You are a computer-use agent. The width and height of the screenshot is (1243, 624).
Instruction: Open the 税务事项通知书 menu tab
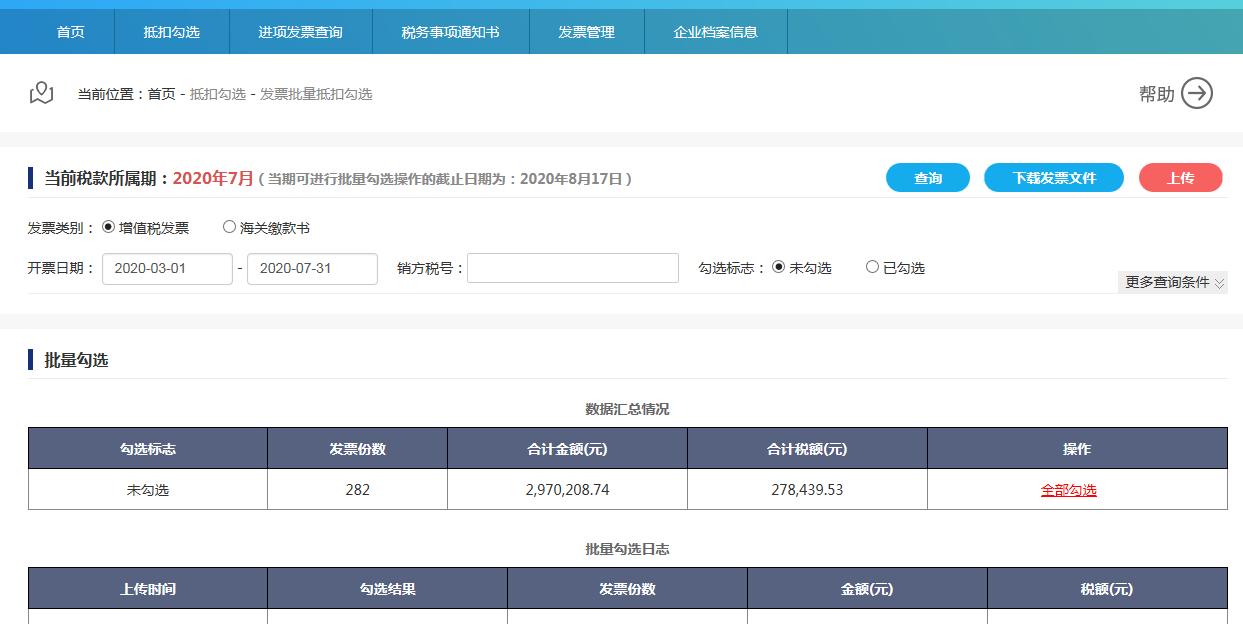click(449, 31)
